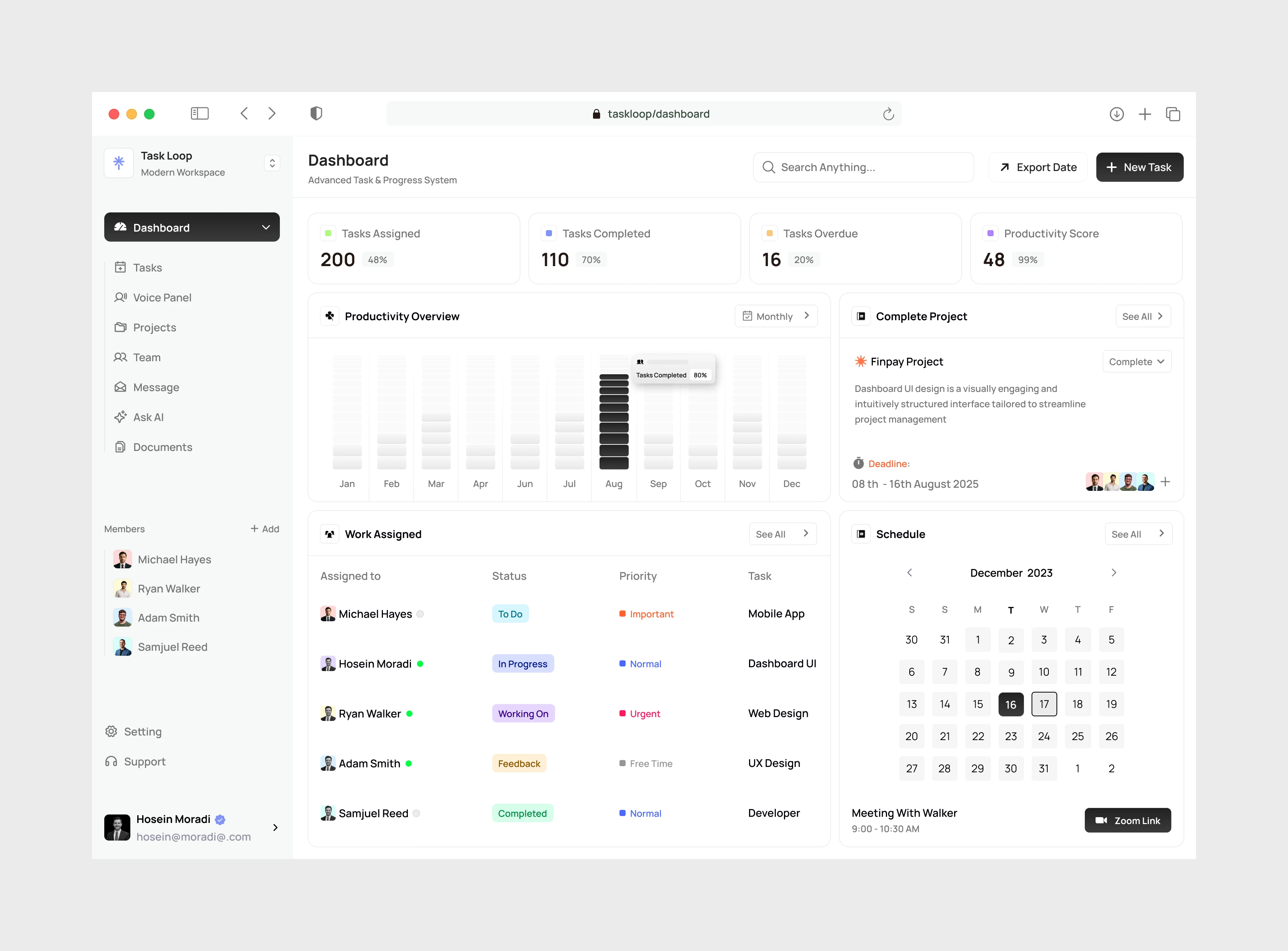This screenshot has height=951, width=1288.
Task: Open Voice Panel from sidebar
Action: 162,298
